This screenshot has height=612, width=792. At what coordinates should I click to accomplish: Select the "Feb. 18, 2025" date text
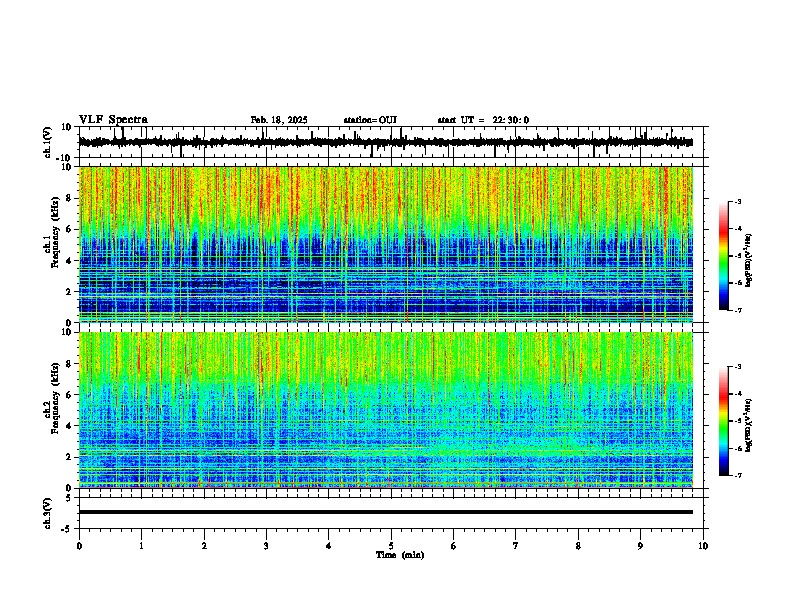tap(279, 120)
